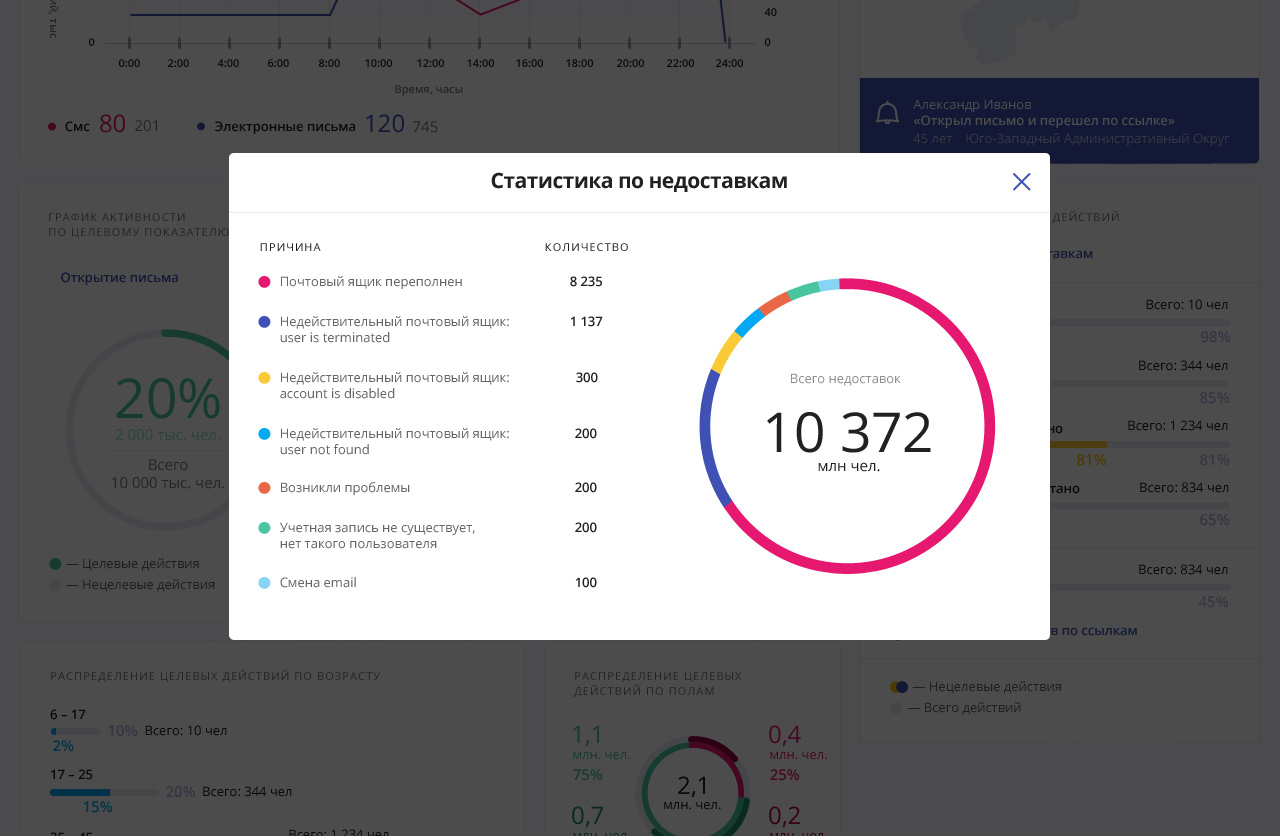Click the Целевые действия legend dot in background
The image size is (1280, 836).
[55, 564]
